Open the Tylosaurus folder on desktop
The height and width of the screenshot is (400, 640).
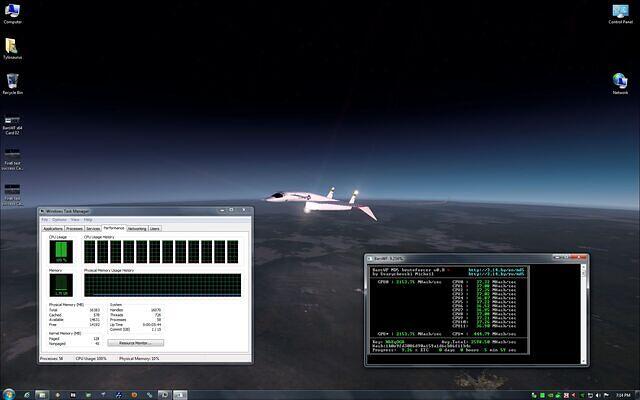tap(12, 48)
